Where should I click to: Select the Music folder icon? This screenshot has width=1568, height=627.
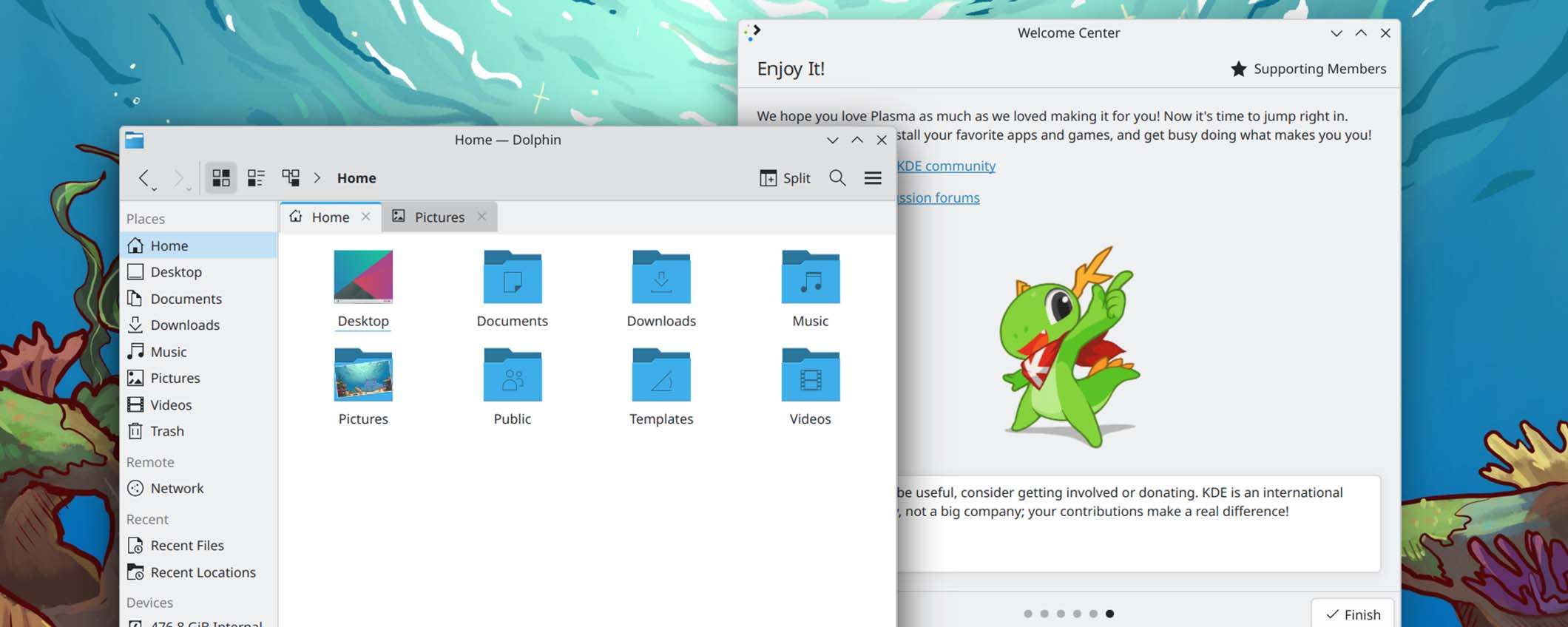coord(811,277)
